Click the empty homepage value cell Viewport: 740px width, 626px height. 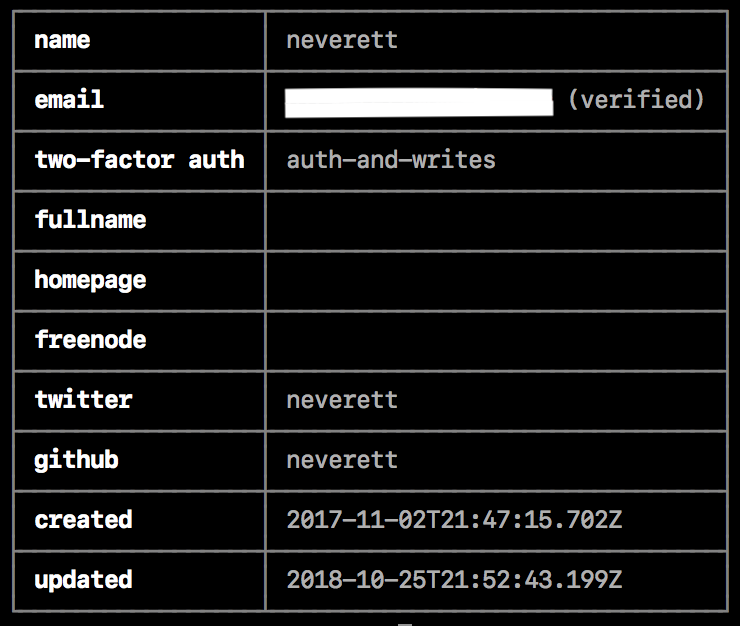(495, 280)
